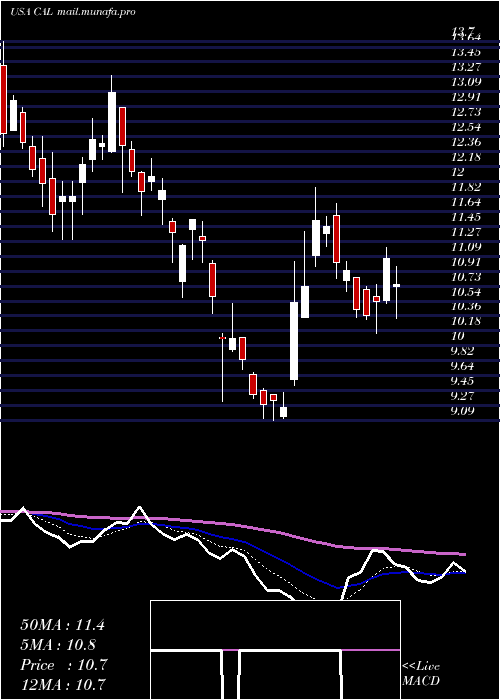Screen dimensions: 500x700
Task: Click the 10.73 price axis label
Action: click(x=466, y=277)
